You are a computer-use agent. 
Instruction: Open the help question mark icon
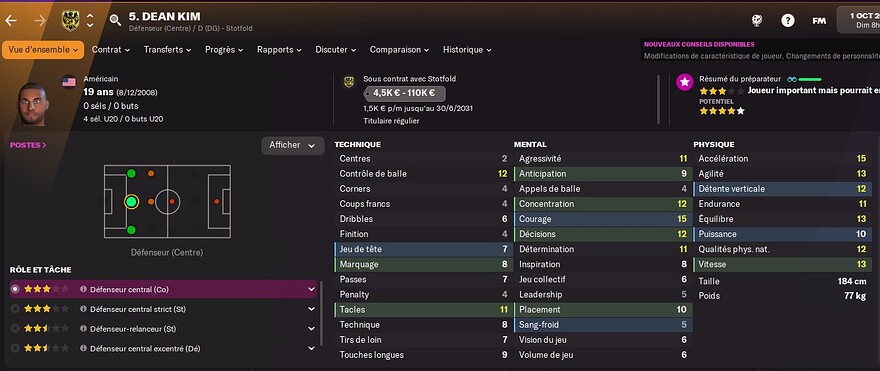[787, 21]
